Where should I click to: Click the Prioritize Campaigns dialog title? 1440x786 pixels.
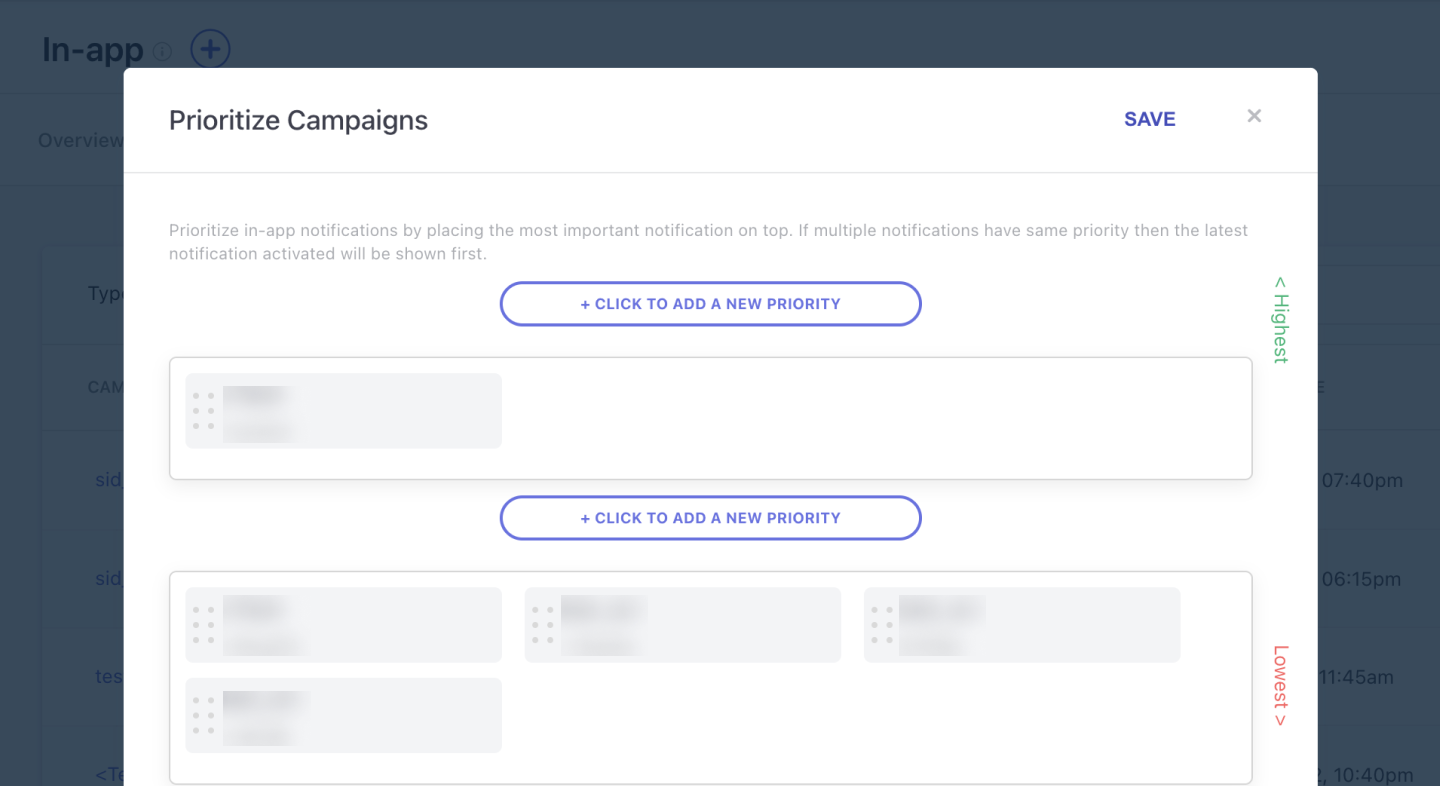point(298,120)
